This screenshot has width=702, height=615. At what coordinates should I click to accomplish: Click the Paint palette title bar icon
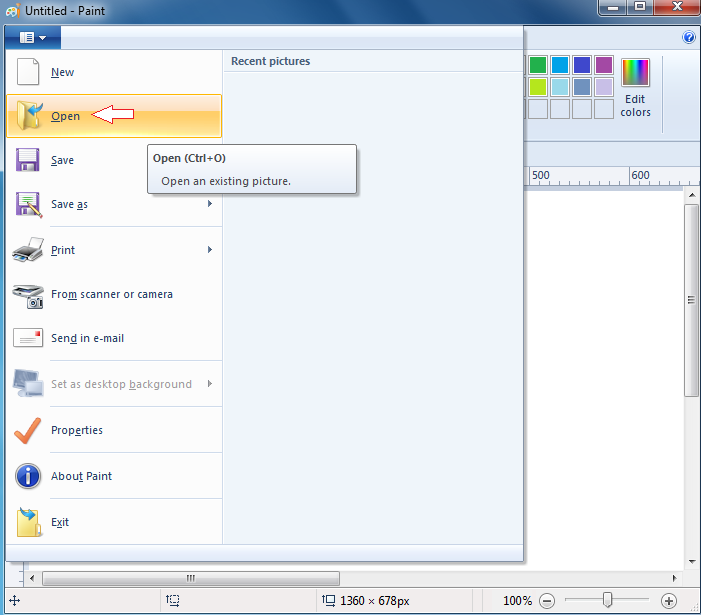13,10
